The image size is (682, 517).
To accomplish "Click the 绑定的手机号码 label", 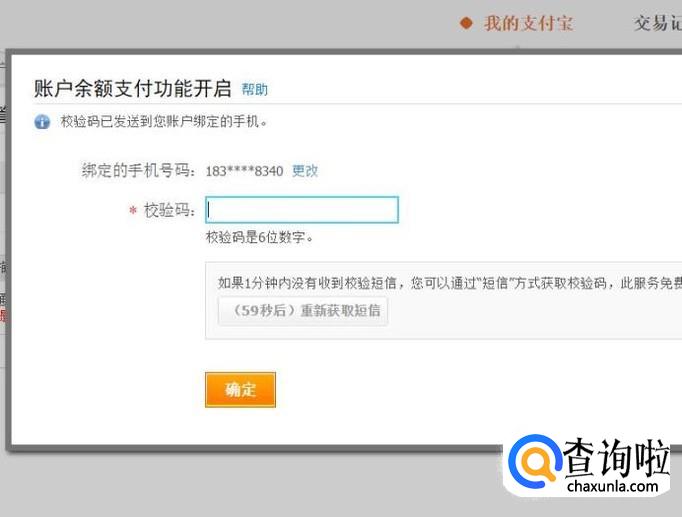I will [138, 170].
